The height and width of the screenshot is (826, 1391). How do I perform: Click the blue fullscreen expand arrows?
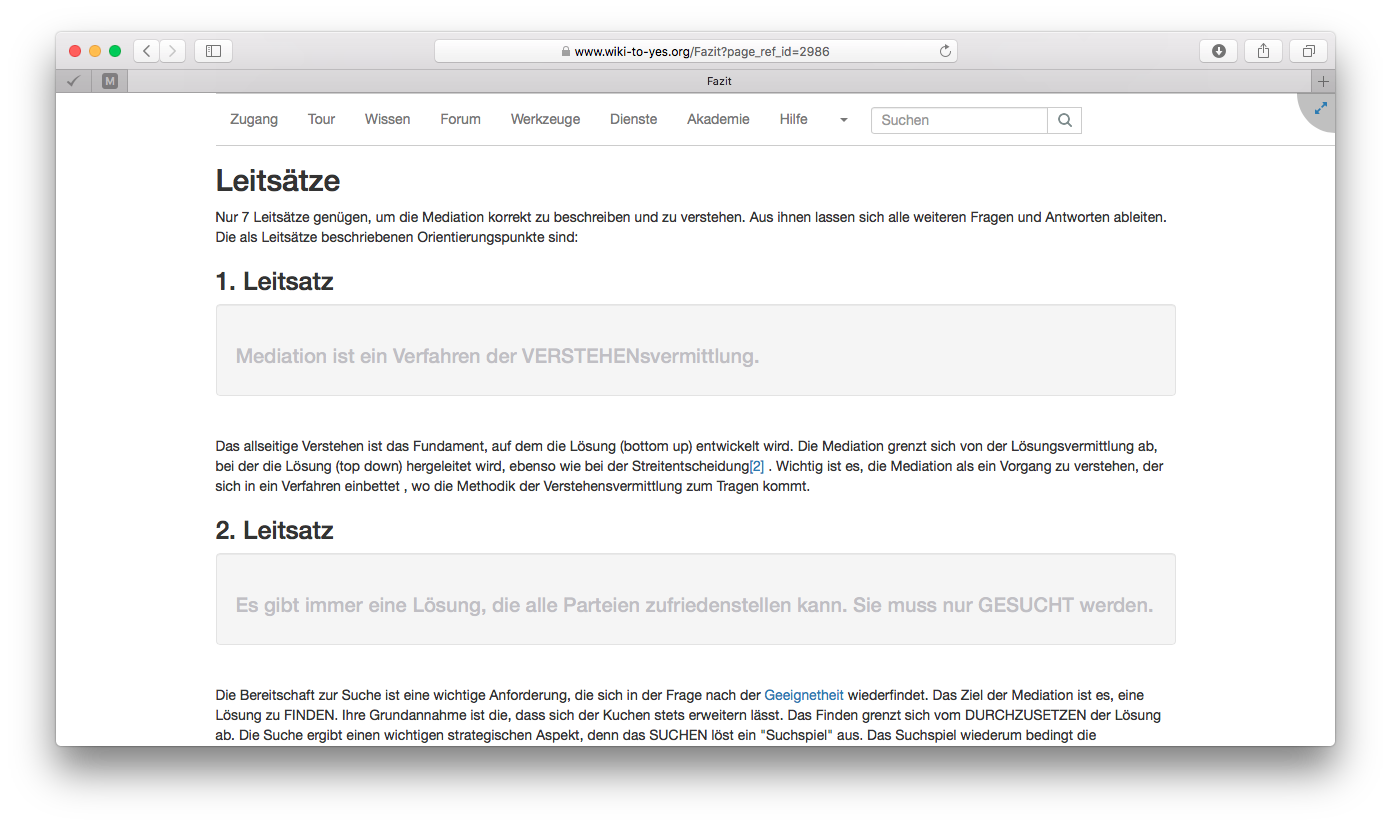point(1320,108)
